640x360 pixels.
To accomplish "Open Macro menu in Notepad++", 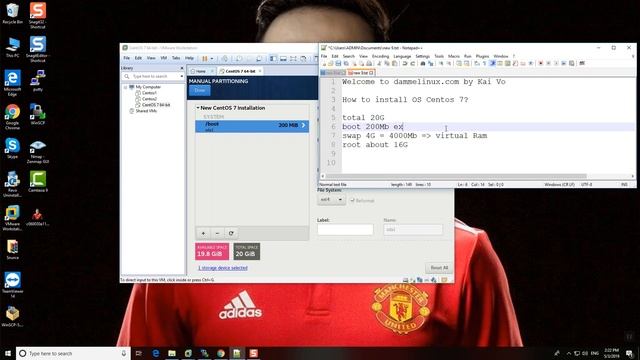I will coord(454,56).
